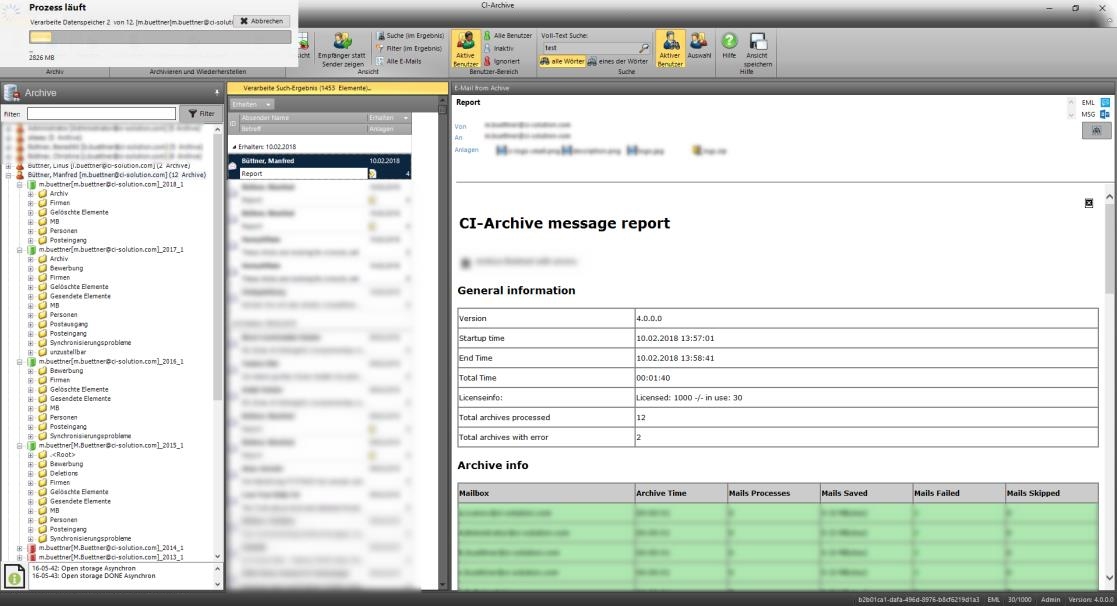Image resolution: width=1117 pixels, height=606 pixels.
Task: Collapse the 2018_1 archive node
Action: click(20, 184)
